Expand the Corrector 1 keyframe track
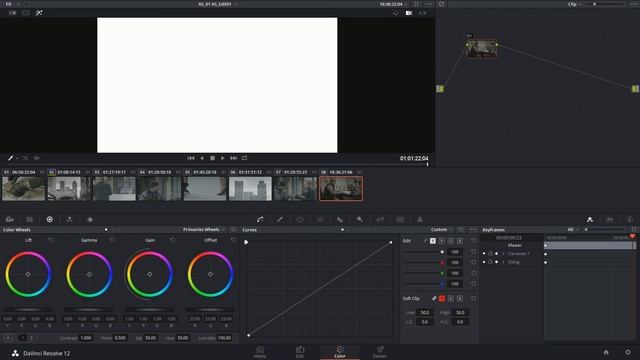The image size is (640, 360). (503, 253)
